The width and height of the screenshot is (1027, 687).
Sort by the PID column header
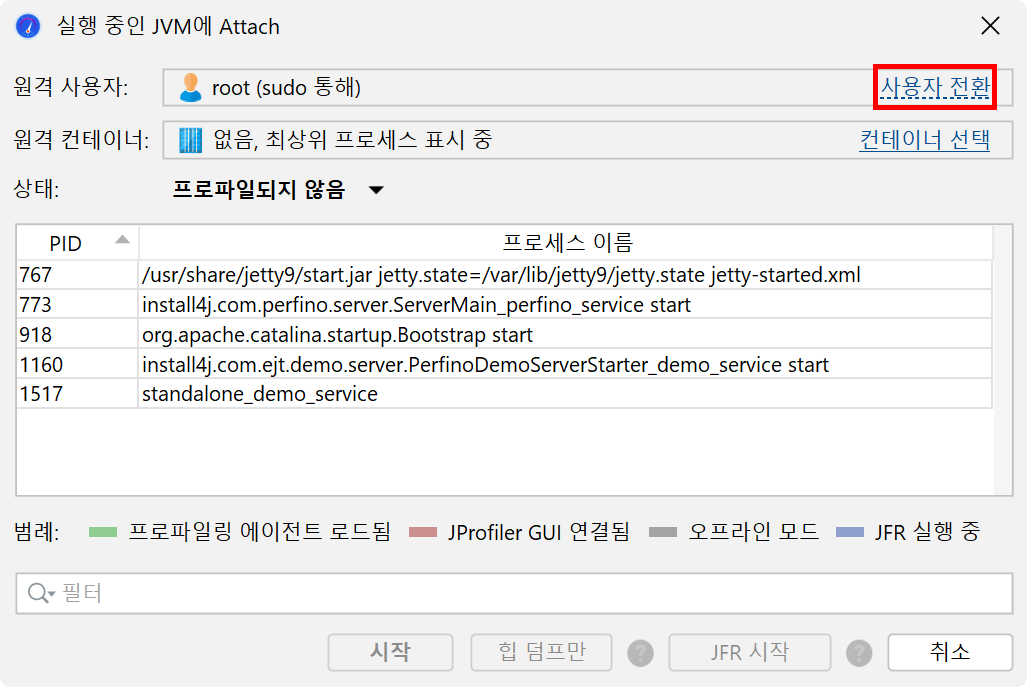[x=77, y=243]
